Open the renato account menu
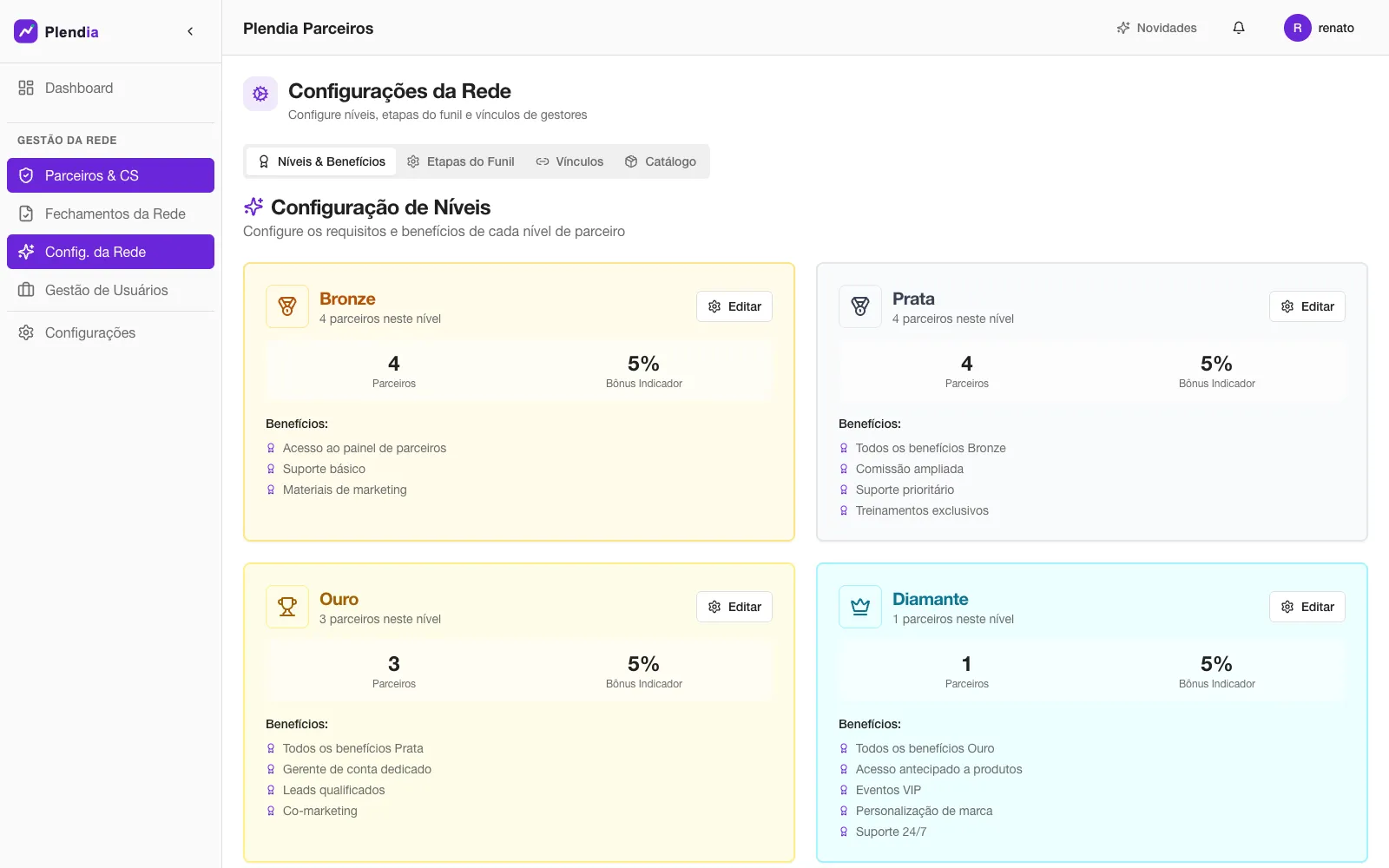This screenshot has width=1389, height=868. tap(1320, 28)
